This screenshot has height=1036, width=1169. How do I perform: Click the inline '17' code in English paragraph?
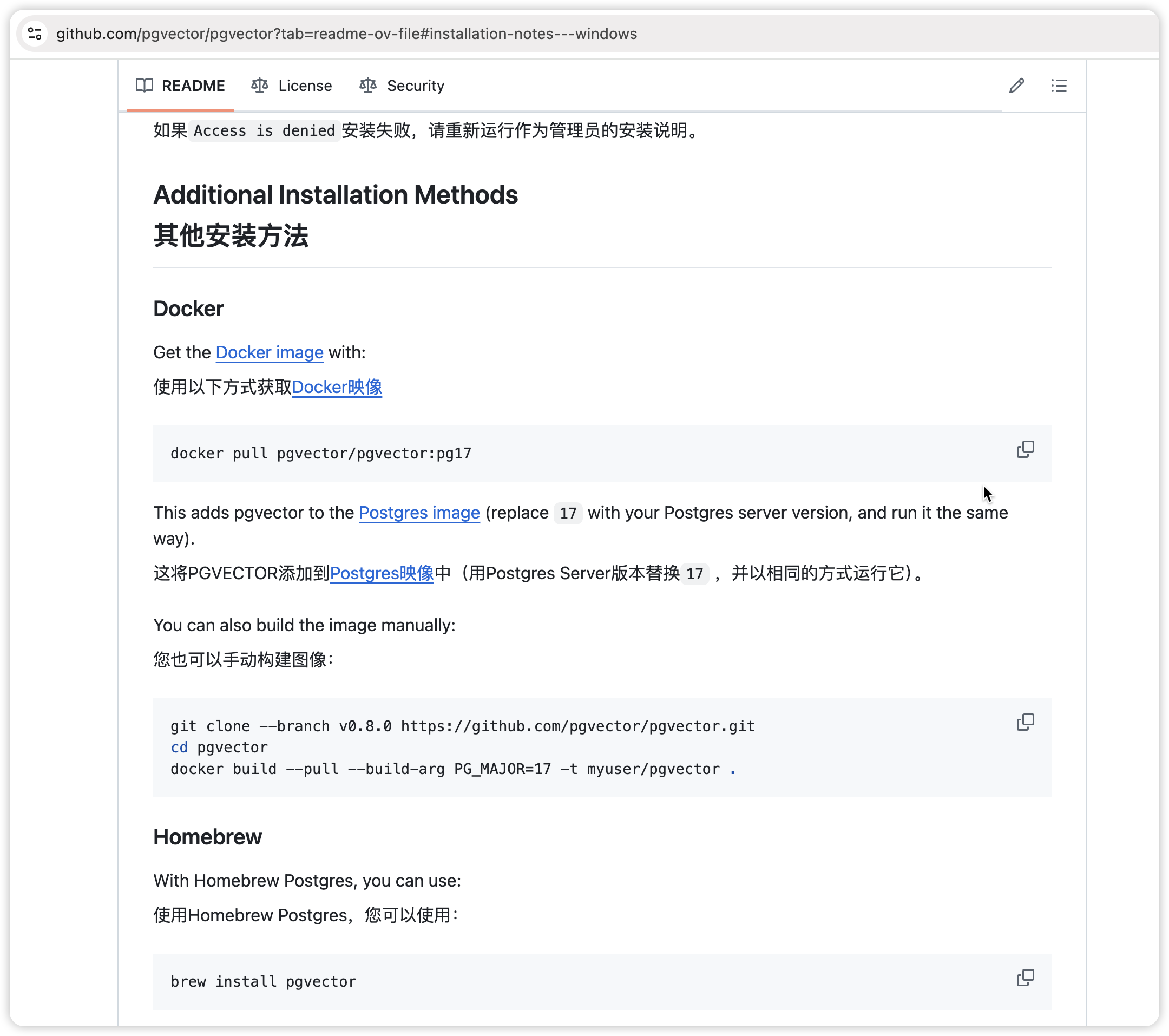pyautogui.click(x=568, y=513)
